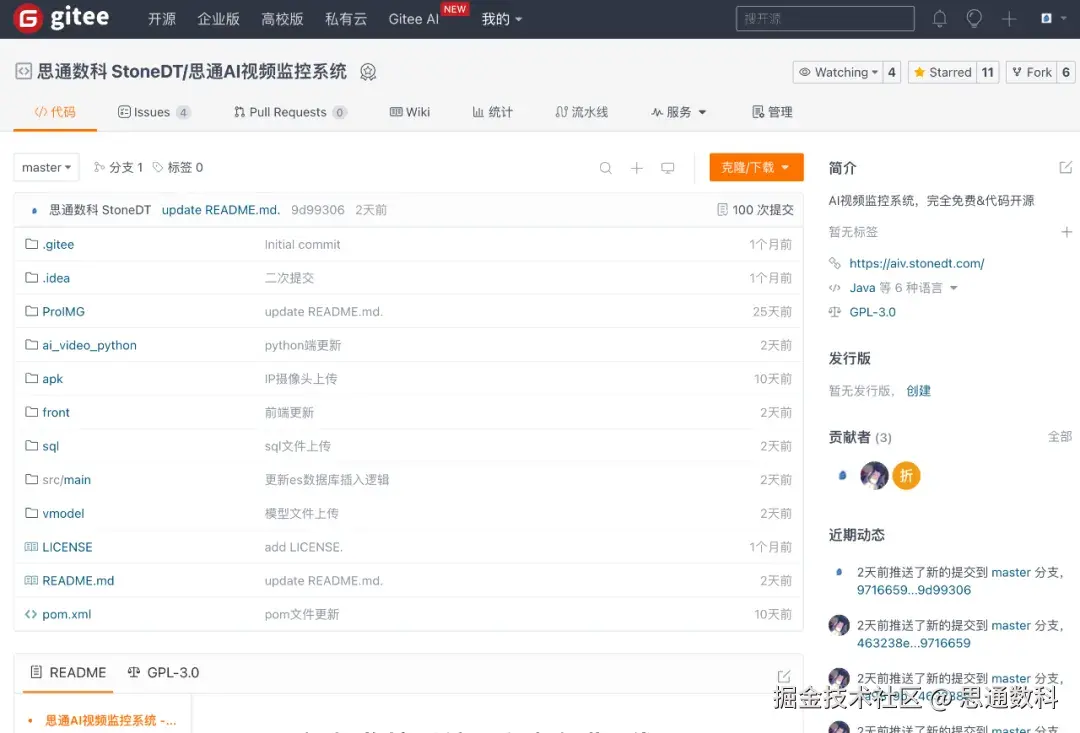Select 企业版 in the top menu
1080x733 pixels.
218,18
